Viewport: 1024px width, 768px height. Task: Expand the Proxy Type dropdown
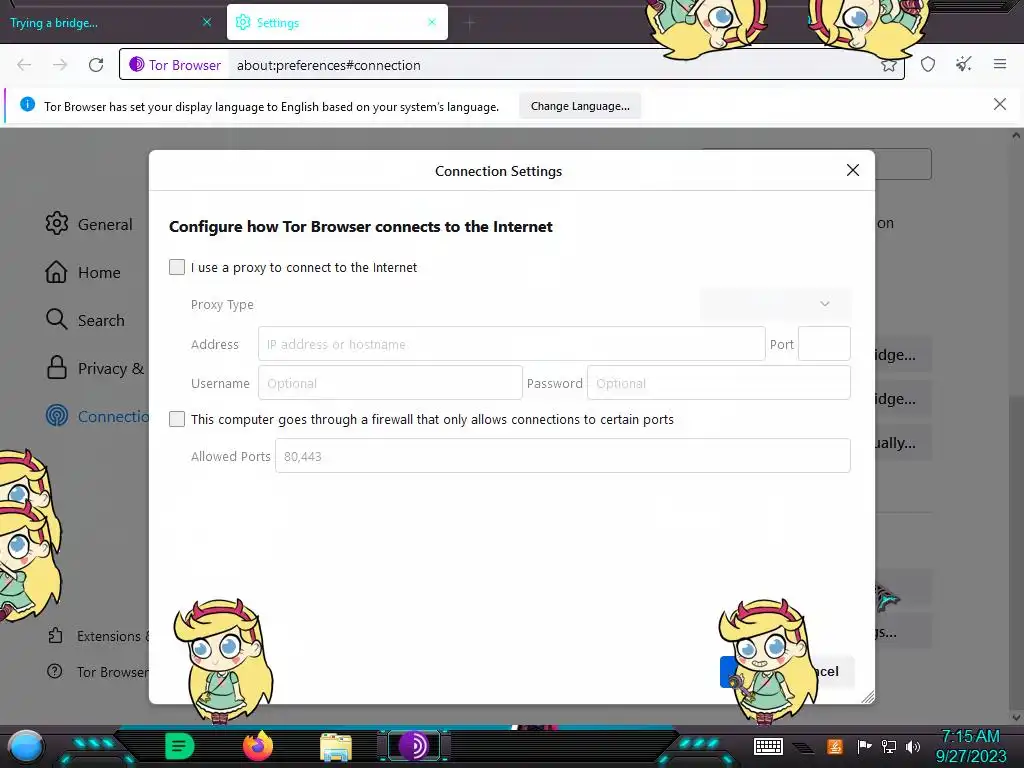coord(775,304)
